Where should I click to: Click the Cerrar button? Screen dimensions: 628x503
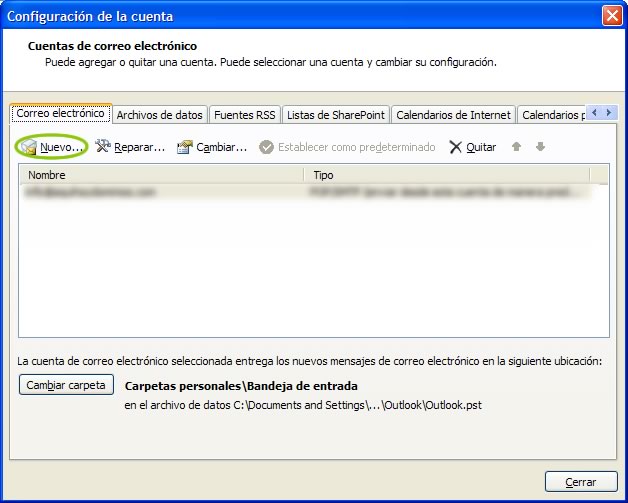click(x=581, y=482)
